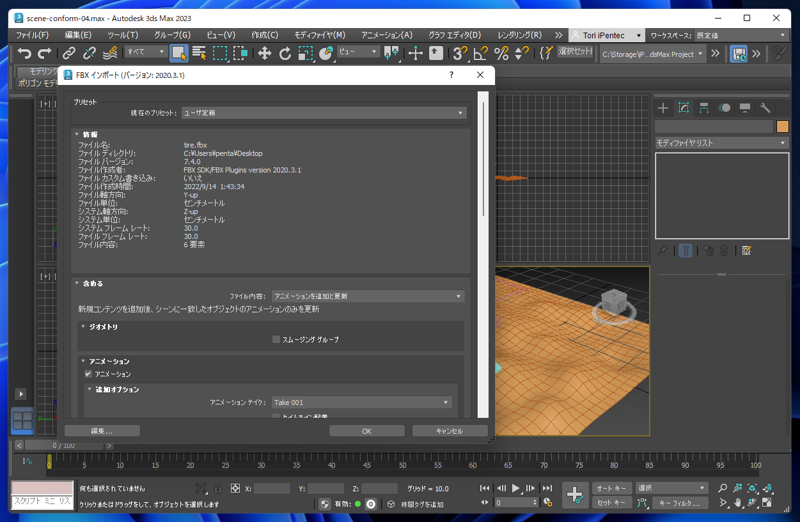Screen dimensions: 800x522
Task: Activate the Select and Rotate tool
Action: coord(285,53)
